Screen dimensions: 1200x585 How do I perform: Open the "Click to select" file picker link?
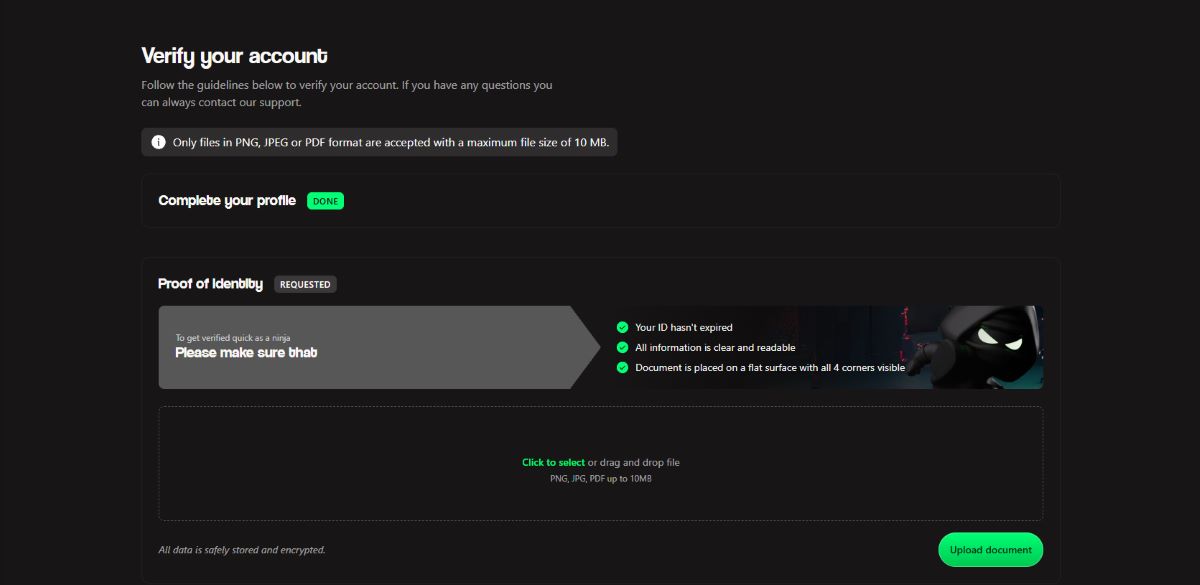coord(553,462)
